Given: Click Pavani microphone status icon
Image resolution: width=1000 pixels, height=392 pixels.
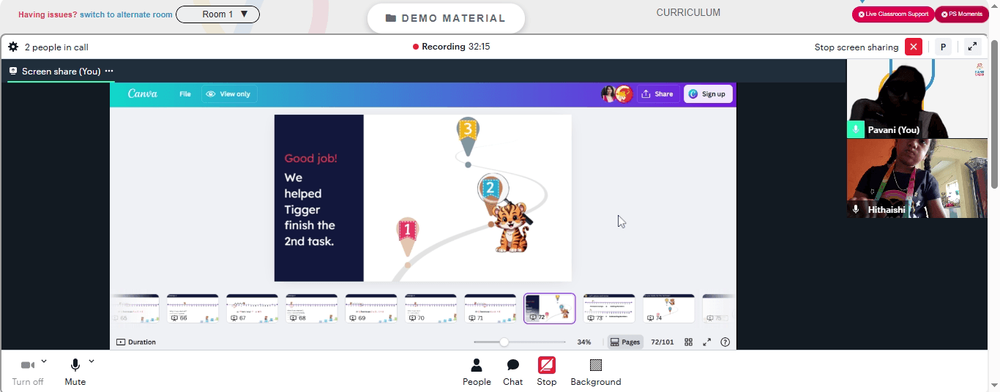Looking at the screenshot, I should 855,129.
